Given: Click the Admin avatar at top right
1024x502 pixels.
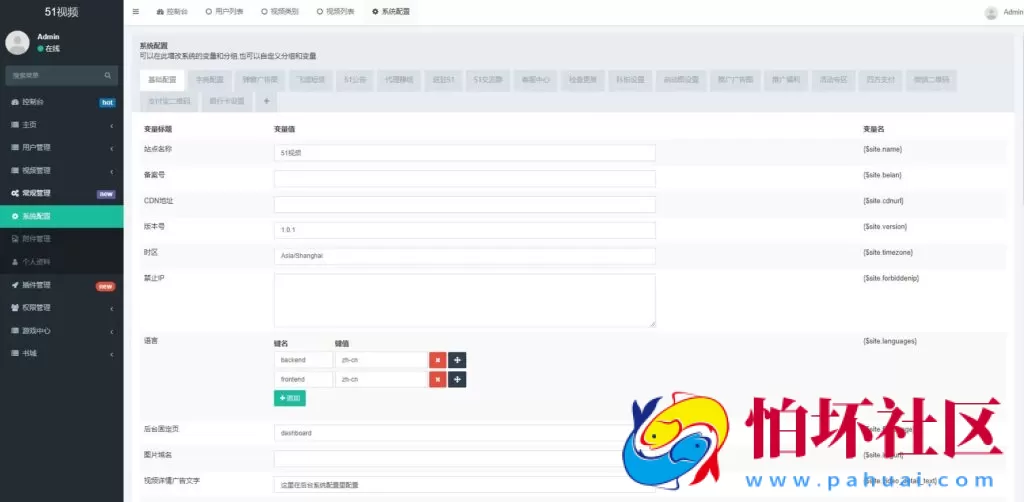Looking at the screenshot, I should click(x=991, y=12).
